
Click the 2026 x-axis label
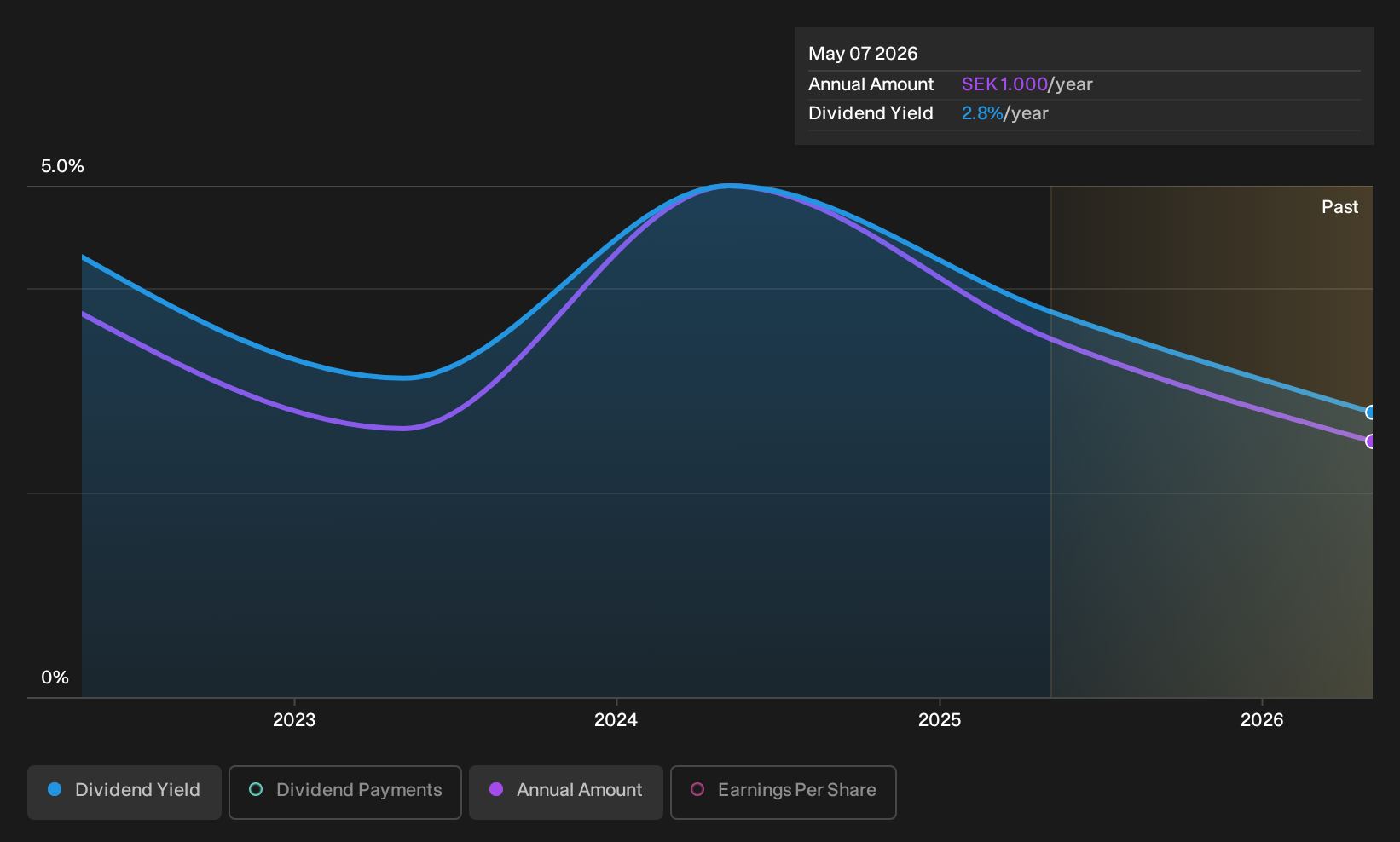point(1262,720)
